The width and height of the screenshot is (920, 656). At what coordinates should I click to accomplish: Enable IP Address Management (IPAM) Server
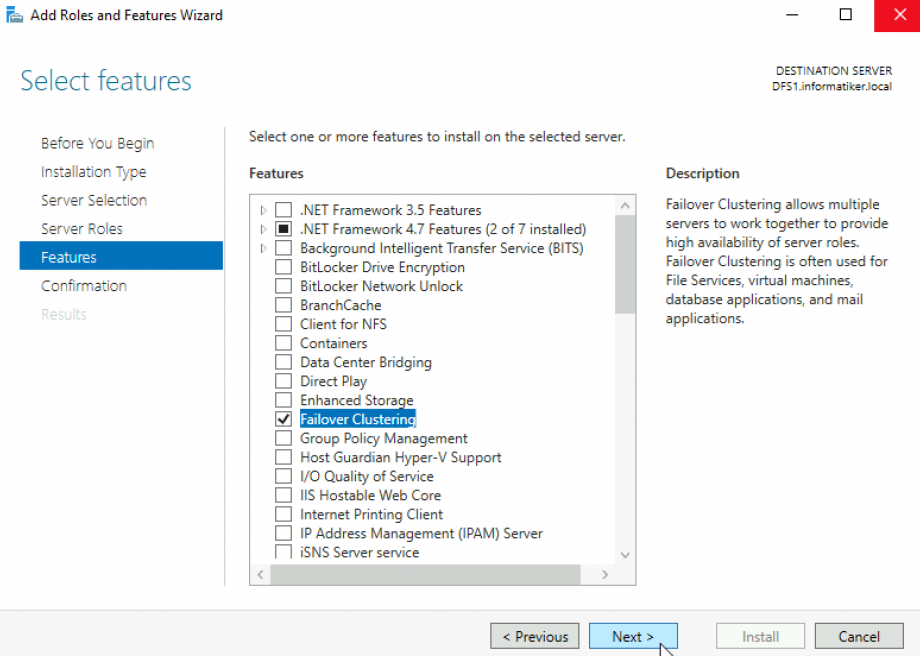283,533
